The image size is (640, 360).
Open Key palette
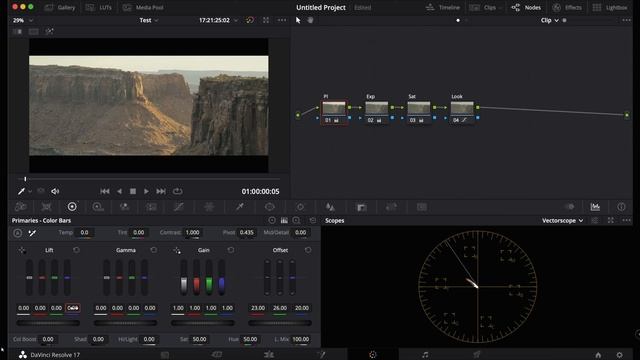(x=361, y=207)
